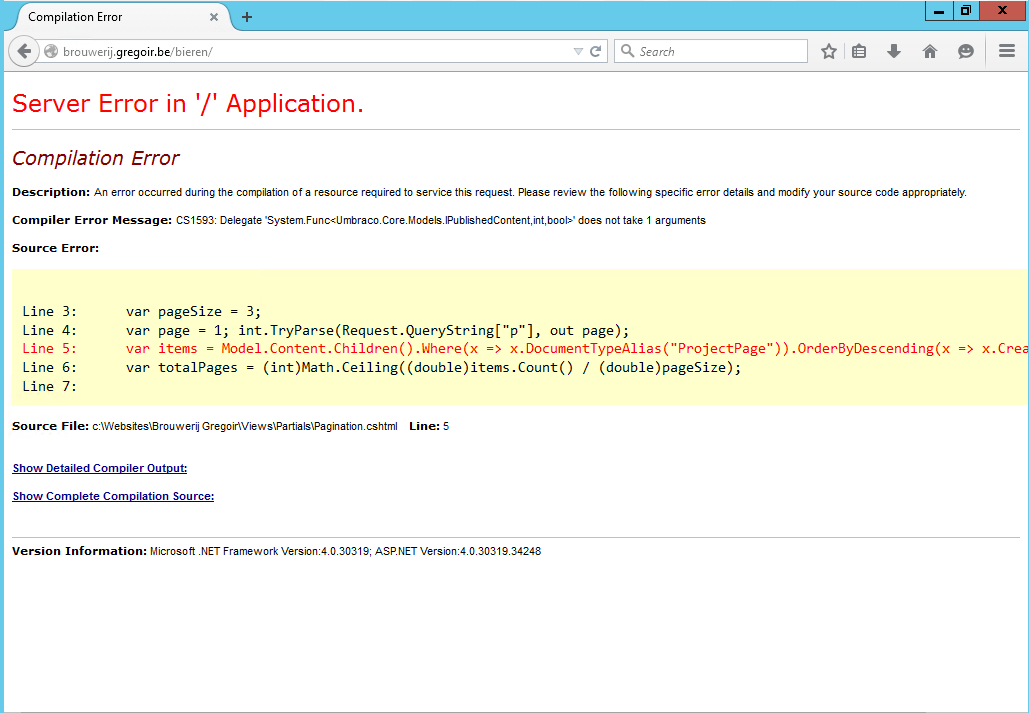Restore the browser window size
The image size is (1029, 713).
966,11
